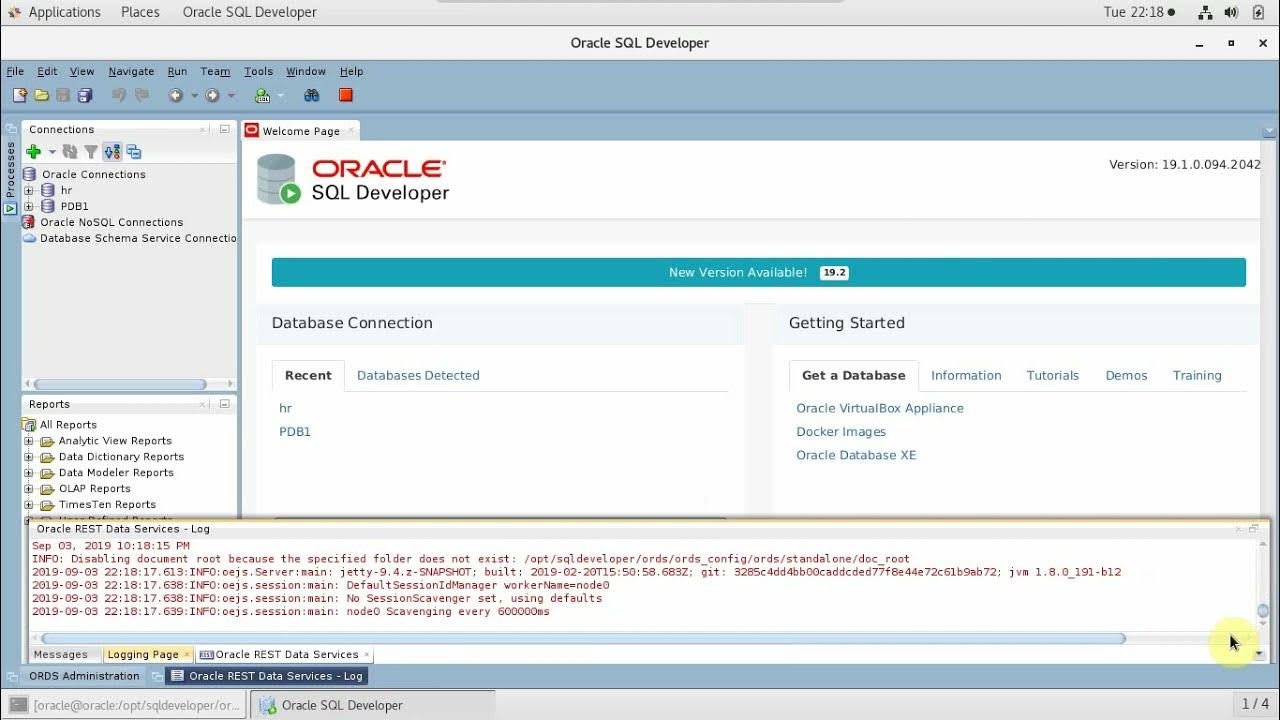Image resolution: width=1280 pixels, height=720 pixels.
Task: Select Oracle Connections tree item
Action: click(x=93, y=174)
